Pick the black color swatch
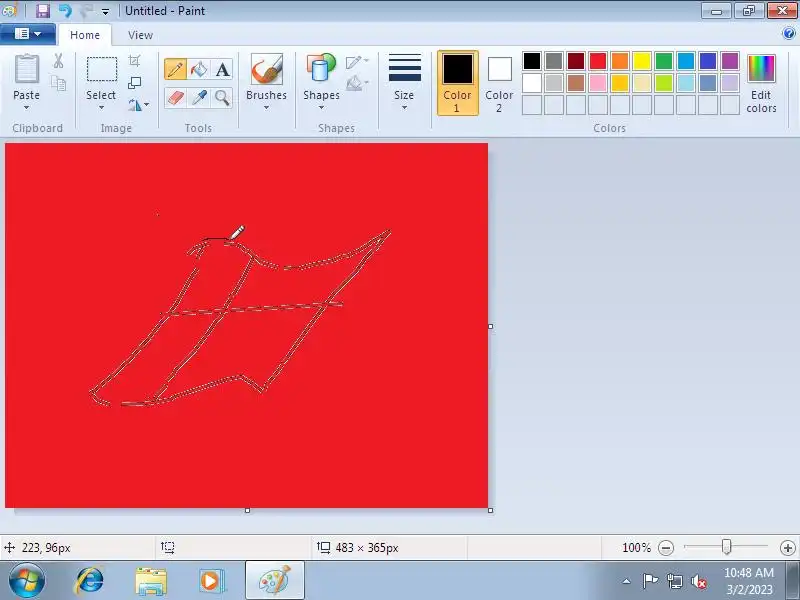 point(532,61)
